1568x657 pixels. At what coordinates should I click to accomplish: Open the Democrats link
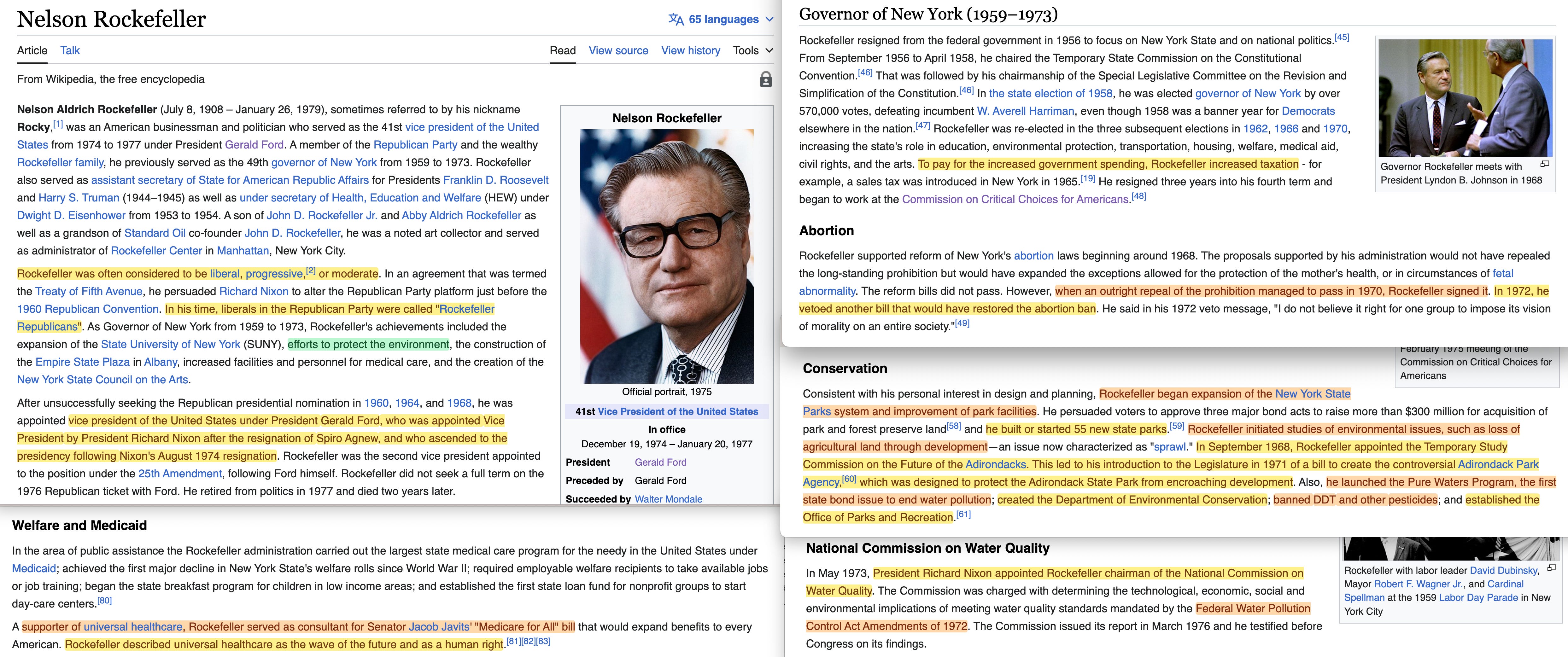point(1308,111)
